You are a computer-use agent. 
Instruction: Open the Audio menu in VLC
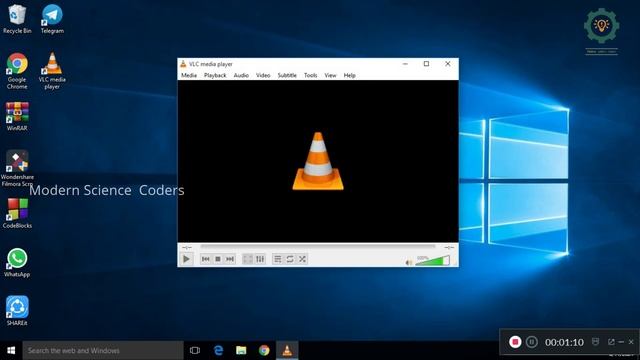pyautogui.click(x=241, y=75)
